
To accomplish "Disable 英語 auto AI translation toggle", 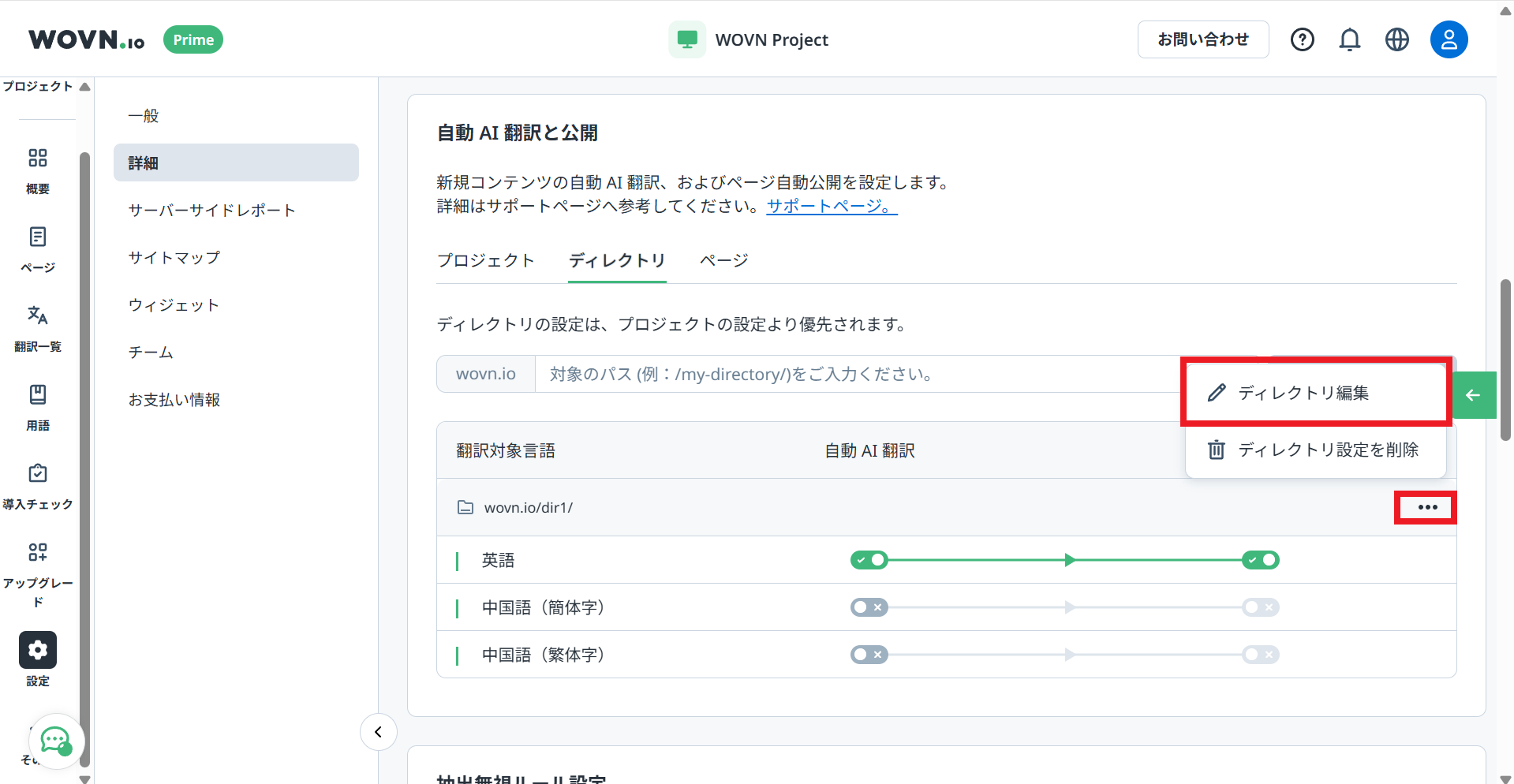I will (x=869, y=560).
